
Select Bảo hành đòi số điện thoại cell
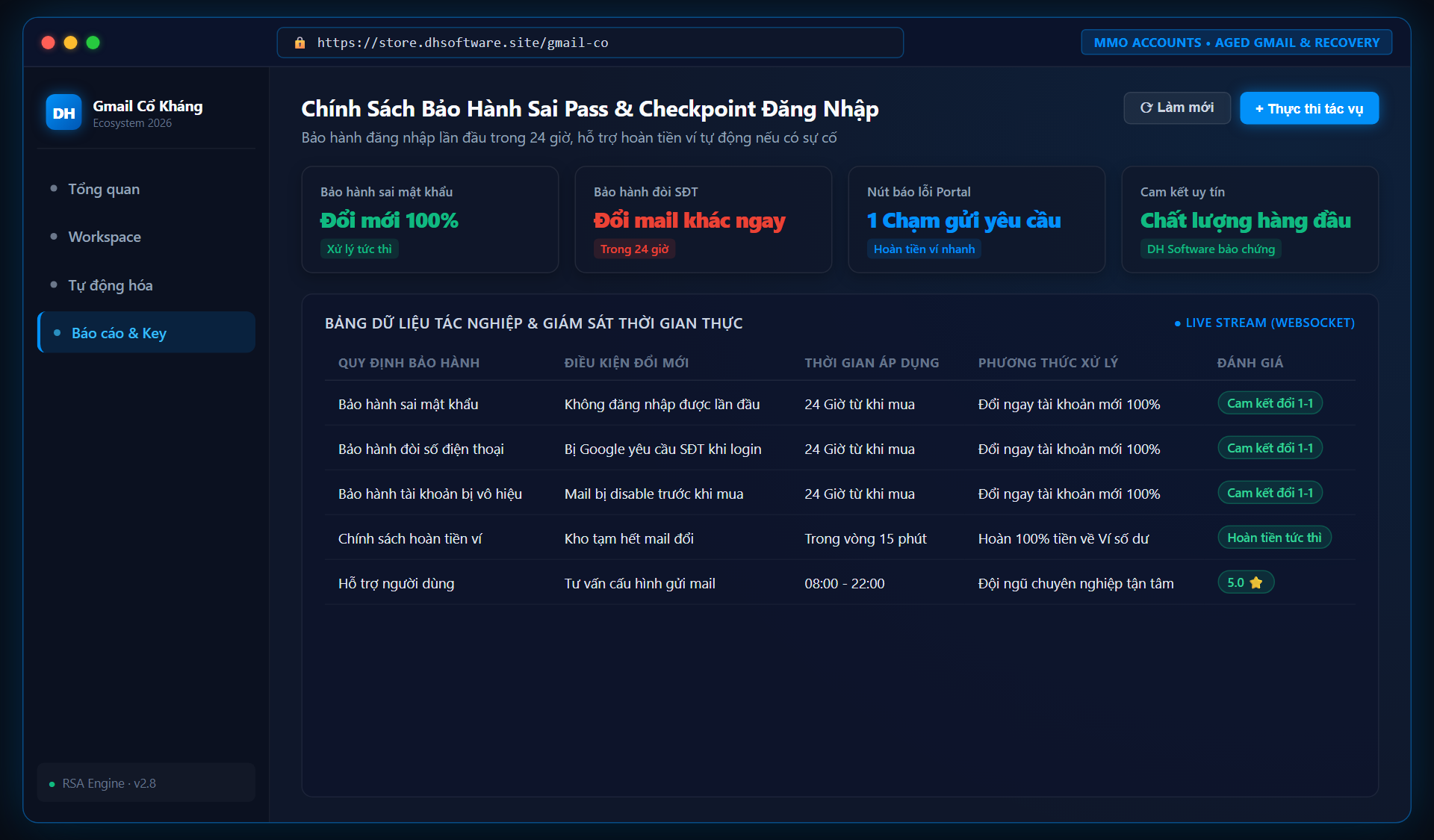point(421,449)
